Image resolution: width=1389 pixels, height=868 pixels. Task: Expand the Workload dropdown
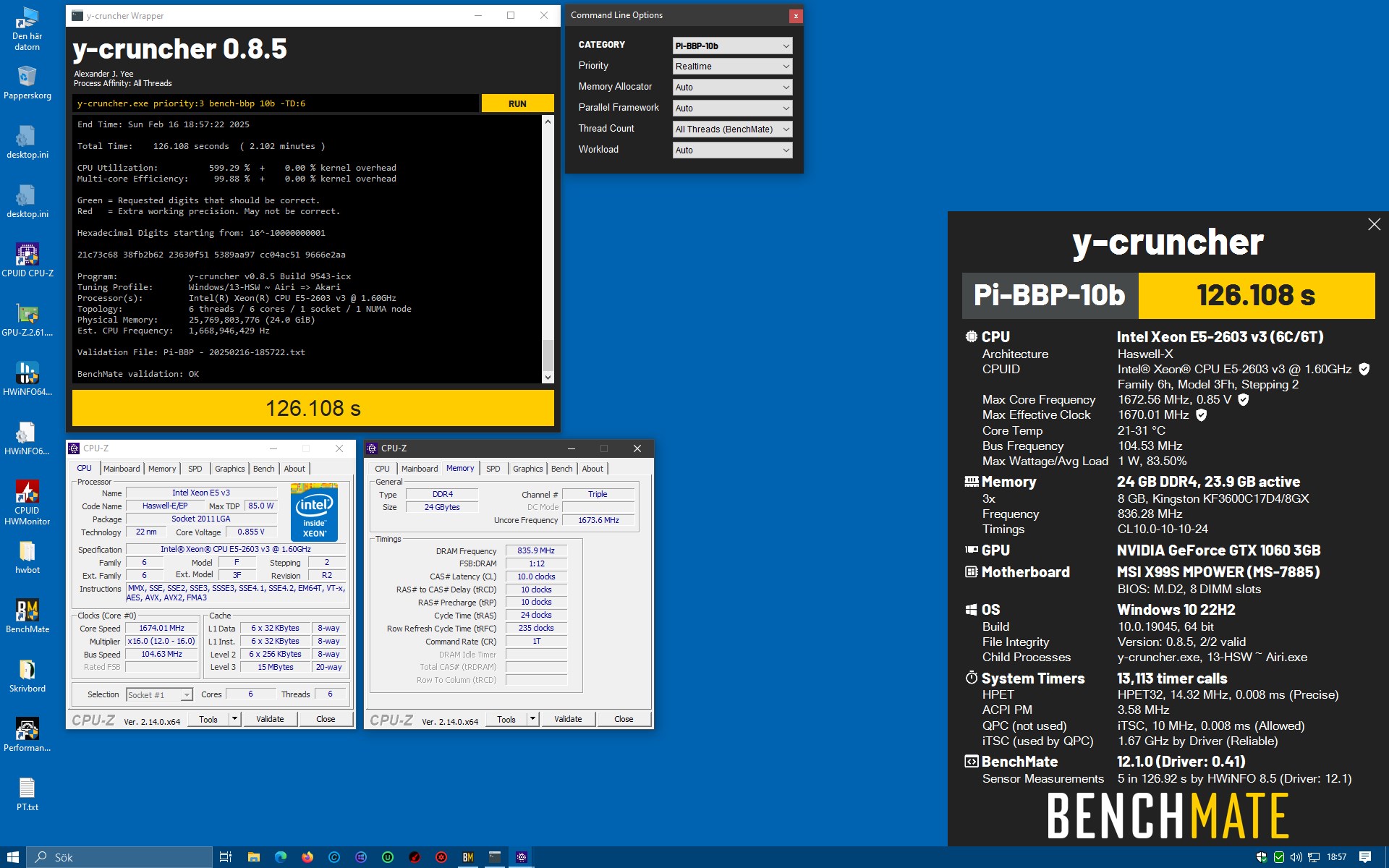732,150
